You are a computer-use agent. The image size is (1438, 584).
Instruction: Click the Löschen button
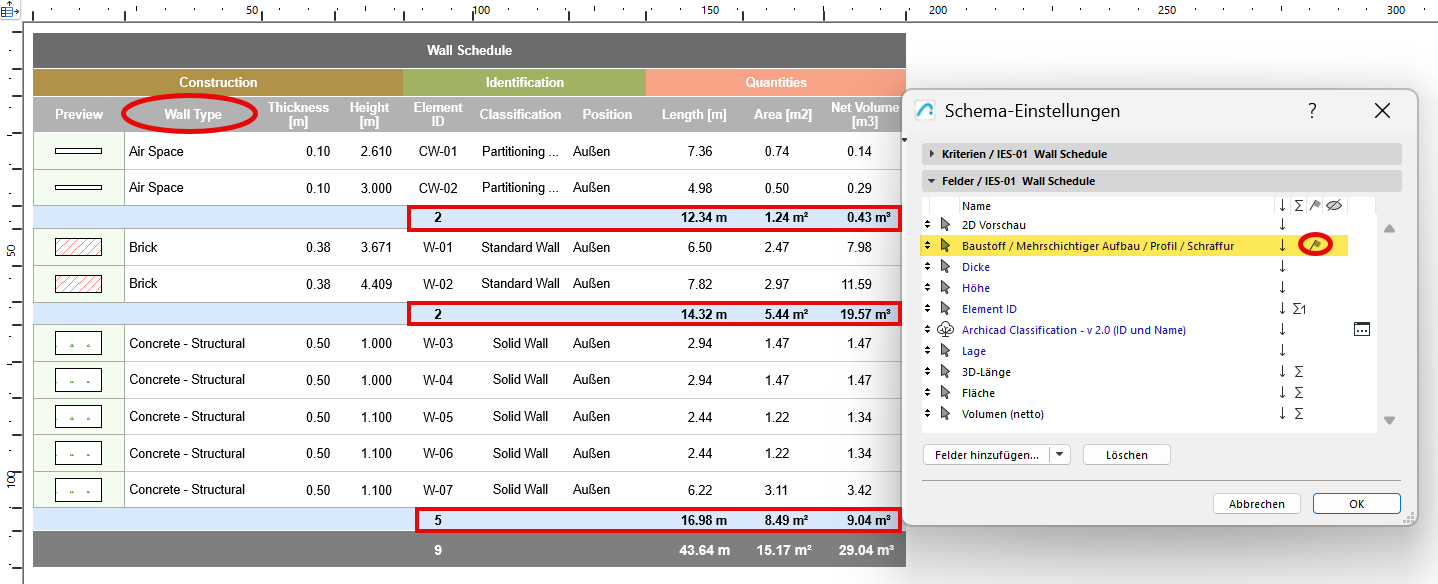click(x=1126, y=455)
